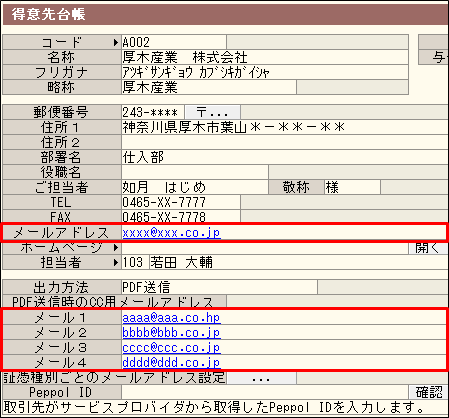Edit the 敬称 field 様
Viewport: 449px width, 418px height.
pos(352,187)
